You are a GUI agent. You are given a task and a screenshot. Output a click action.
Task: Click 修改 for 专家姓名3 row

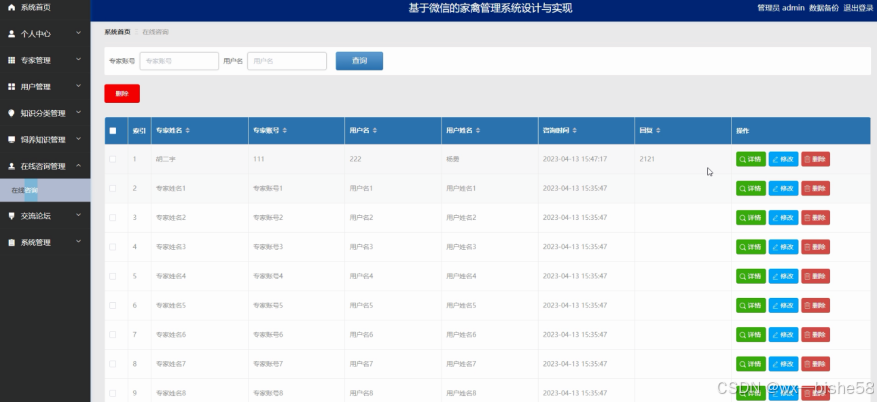pyautogui.click(x=783, y=247)
